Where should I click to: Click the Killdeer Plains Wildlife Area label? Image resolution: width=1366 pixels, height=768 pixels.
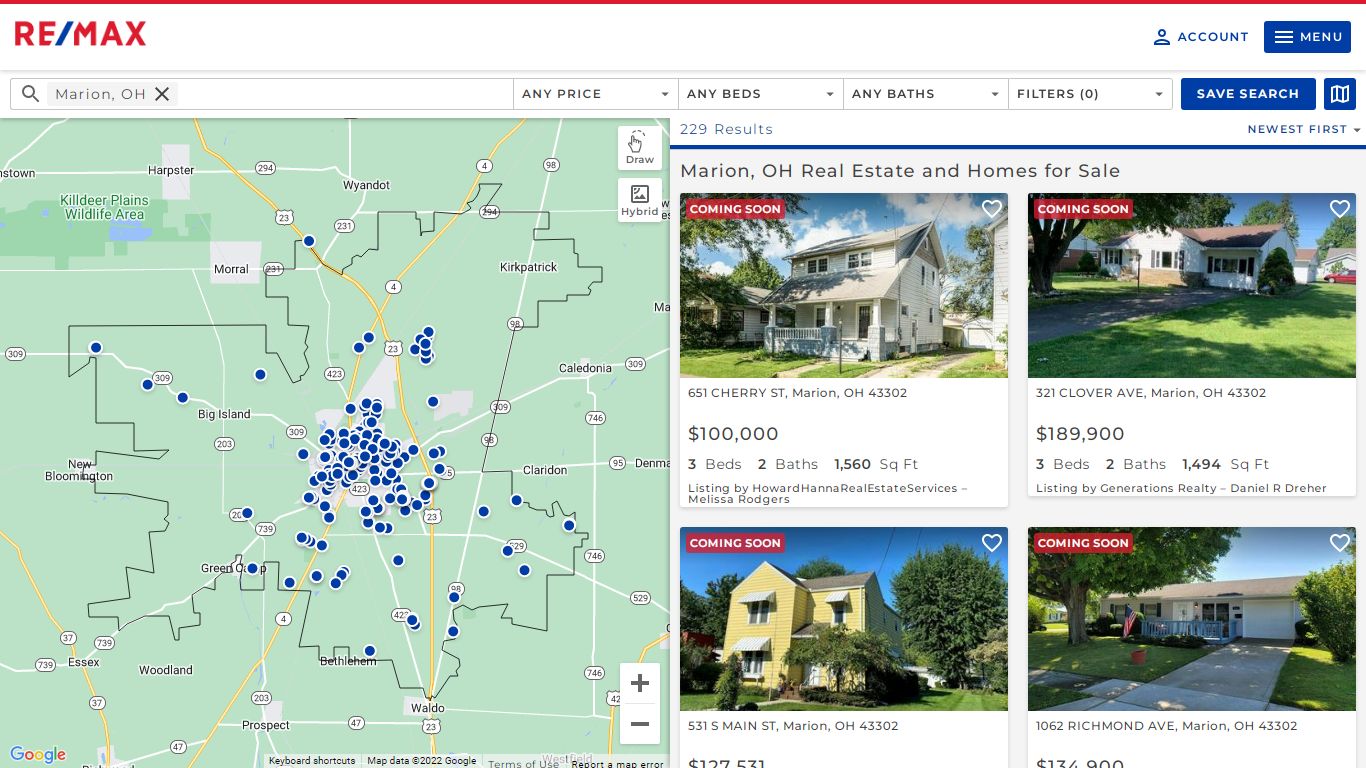click(x=104, y=207)
